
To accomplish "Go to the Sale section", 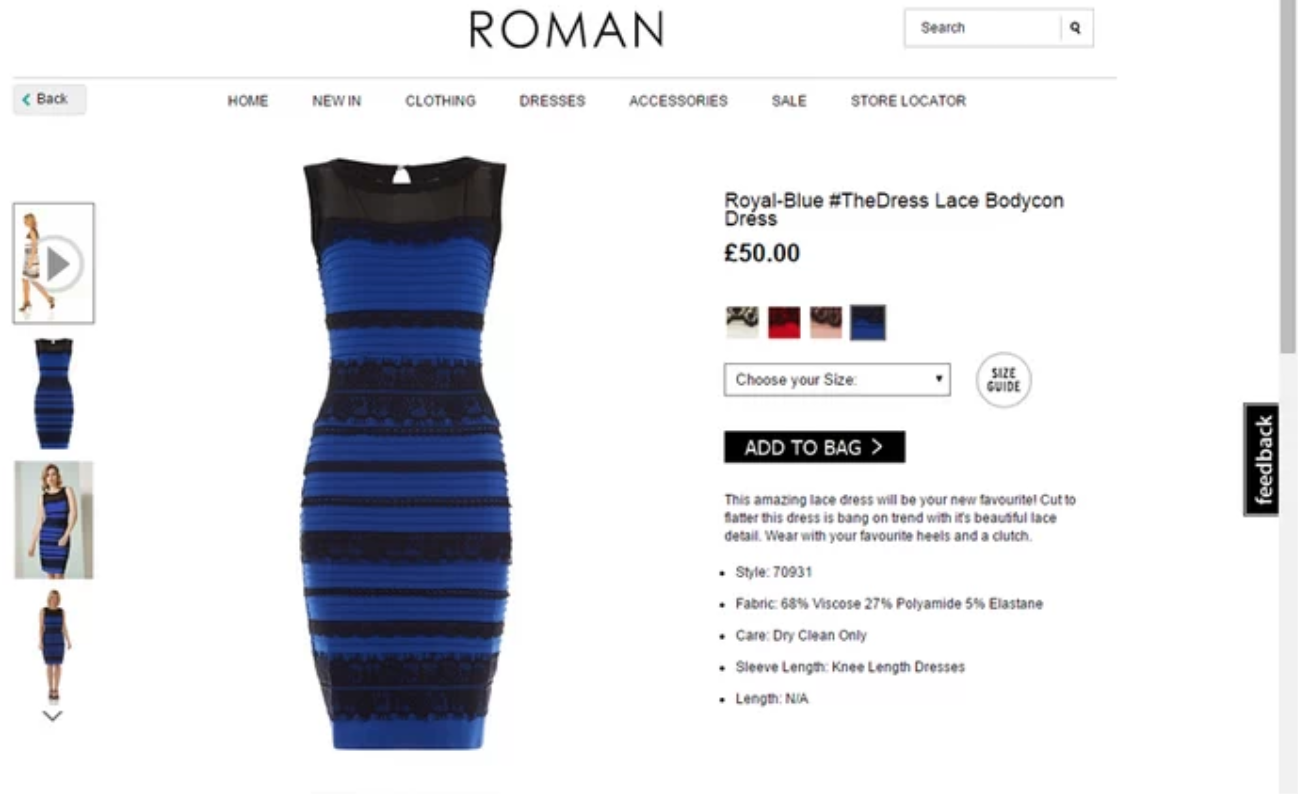I will pos(789,101).
